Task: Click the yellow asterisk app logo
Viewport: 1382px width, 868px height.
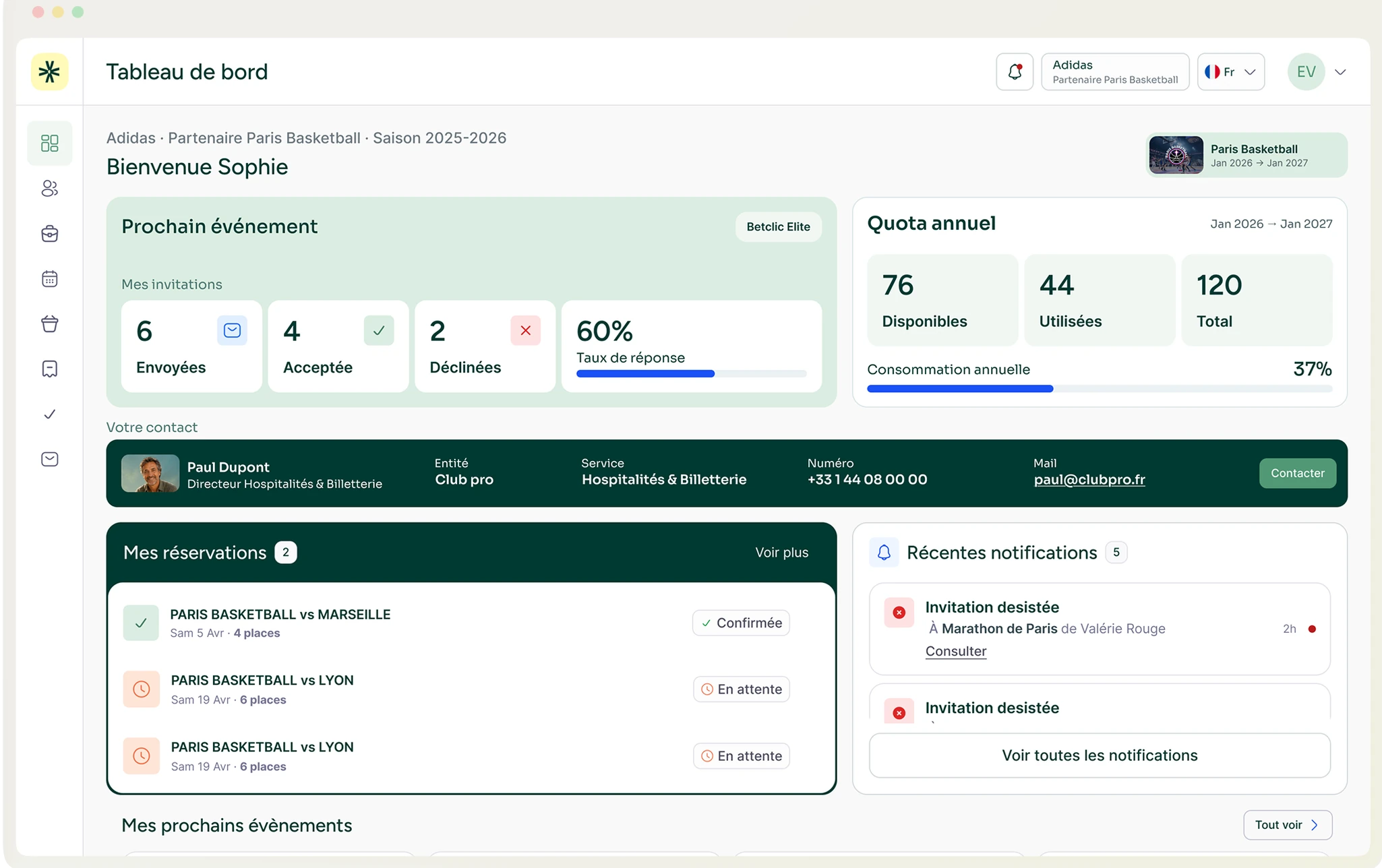Action: (50, 71)
